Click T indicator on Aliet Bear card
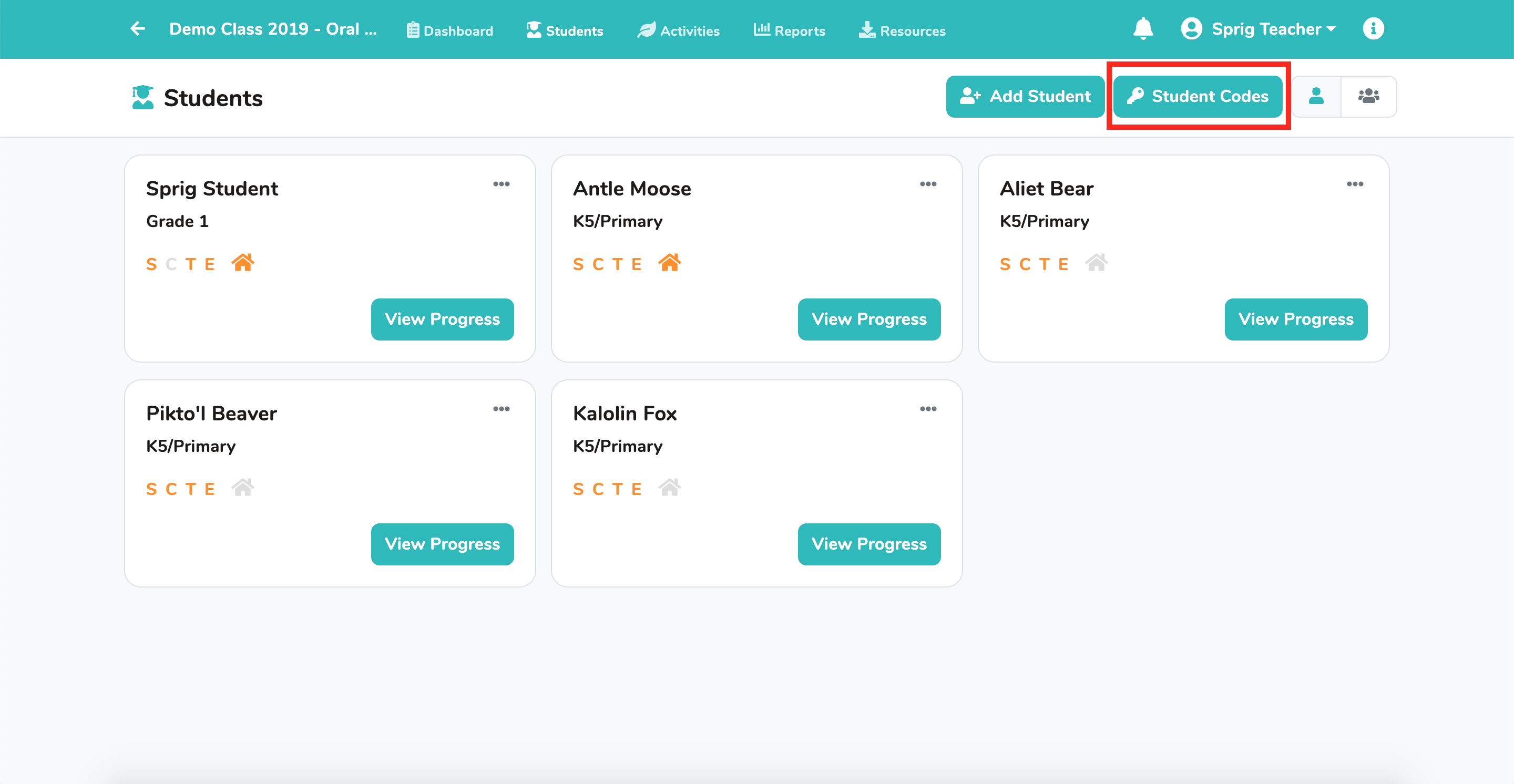The height and width of the screenshot is (784, 1514). coord(1044,264)
